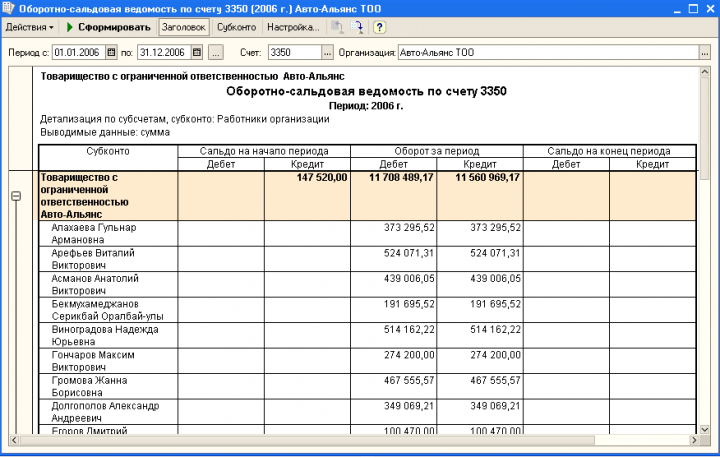Screen dimensions: 720x457
Task: Click debit turnover 373 295,52 for Алахаева
Action: pyautogui.click(x=409, y=227)
